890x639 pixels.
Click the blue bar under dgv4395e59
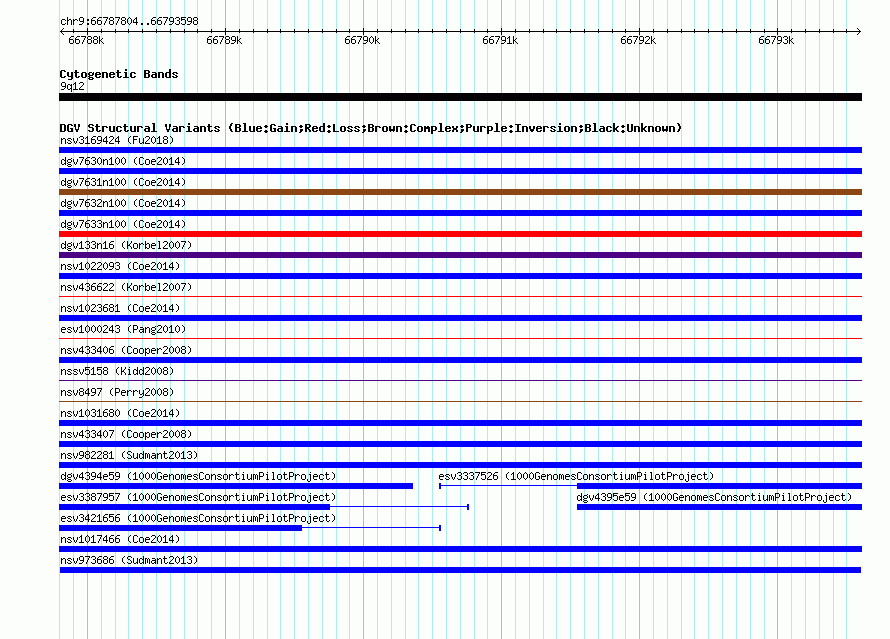tap(719, 507)
